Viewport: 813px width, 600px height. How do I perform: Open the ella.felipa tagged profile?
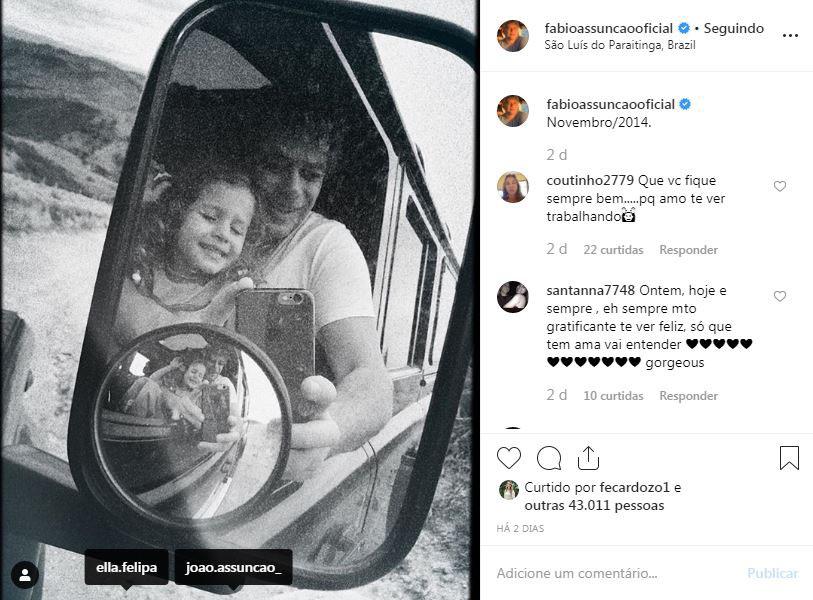pos(126,567)
